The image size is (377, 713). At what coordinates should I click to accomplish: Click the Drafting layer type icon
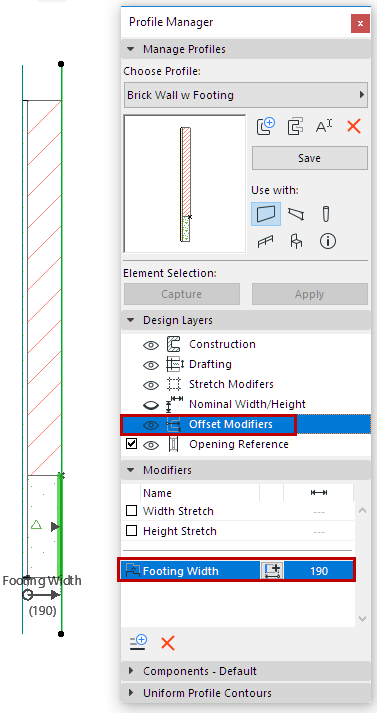click(x=175, y=364)
